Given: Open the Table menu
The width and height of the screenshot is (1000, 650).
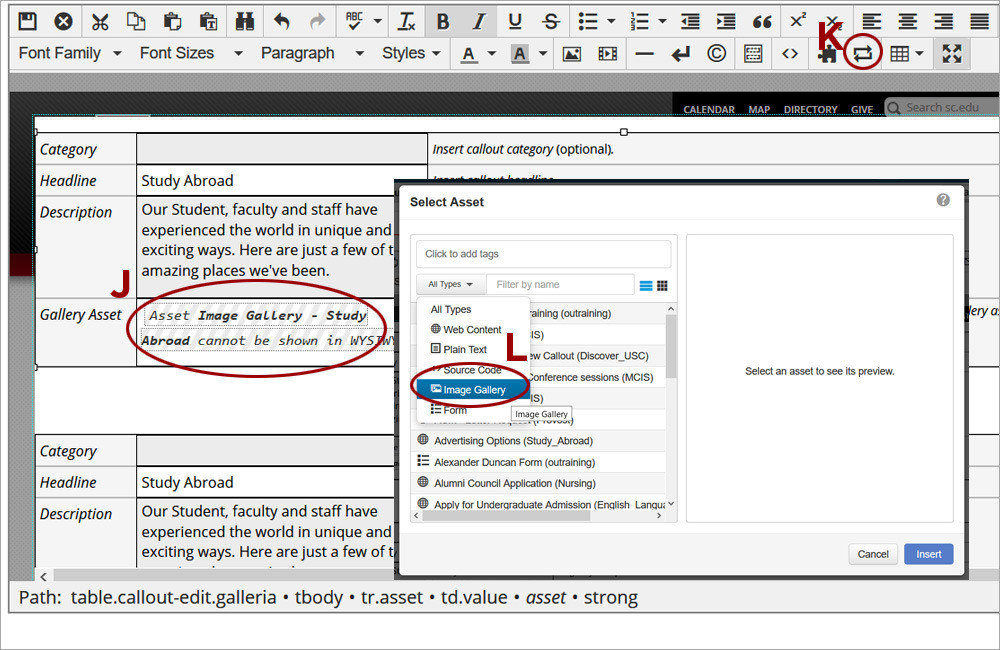Looking at the screenshot, I should coord(906,54).
